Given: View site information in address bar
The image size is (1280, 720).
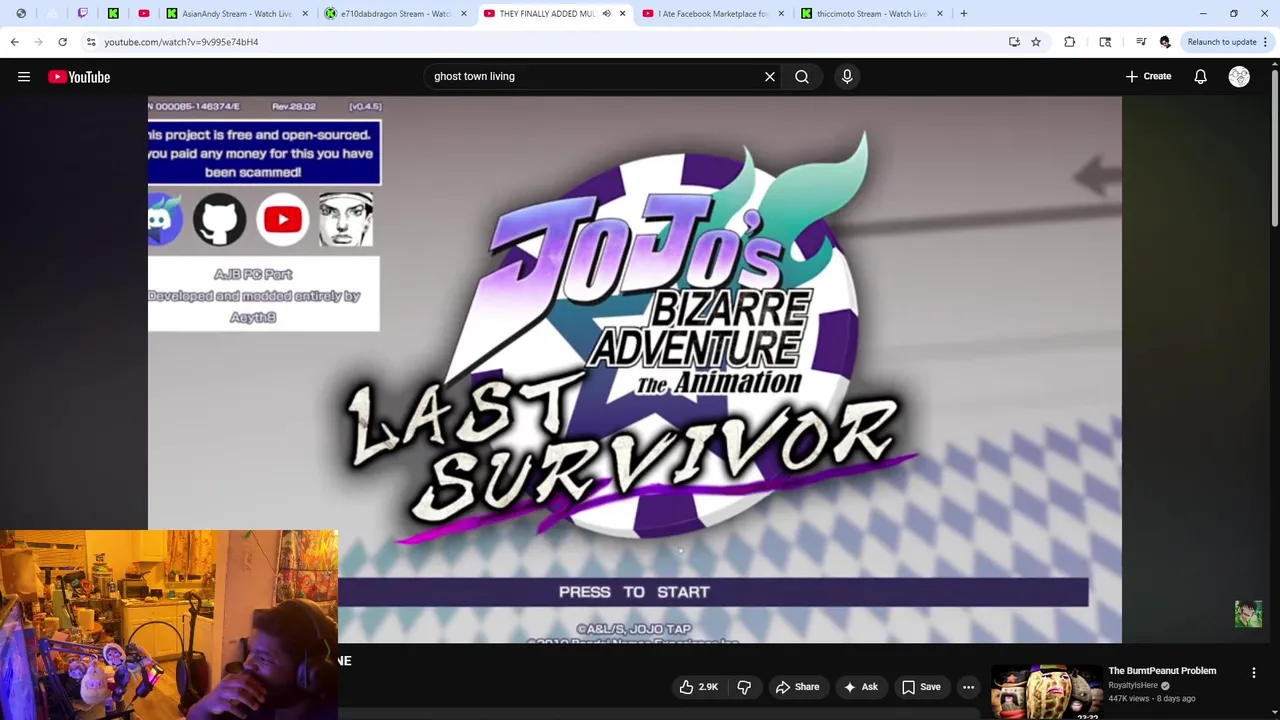Looking at the screenshot, I should coord(91,42).
